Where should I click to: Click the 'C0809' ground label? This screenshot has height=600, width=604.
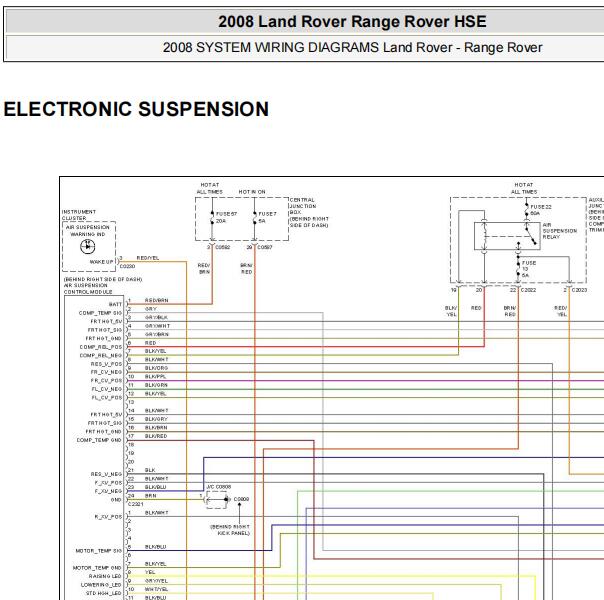pos(241,499)
